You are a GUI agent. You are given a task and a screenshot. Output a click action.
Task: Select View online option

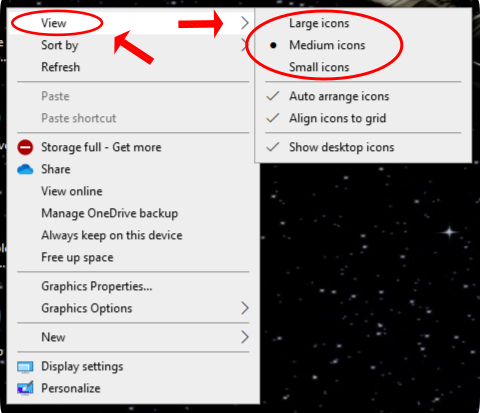coord(72,191)
